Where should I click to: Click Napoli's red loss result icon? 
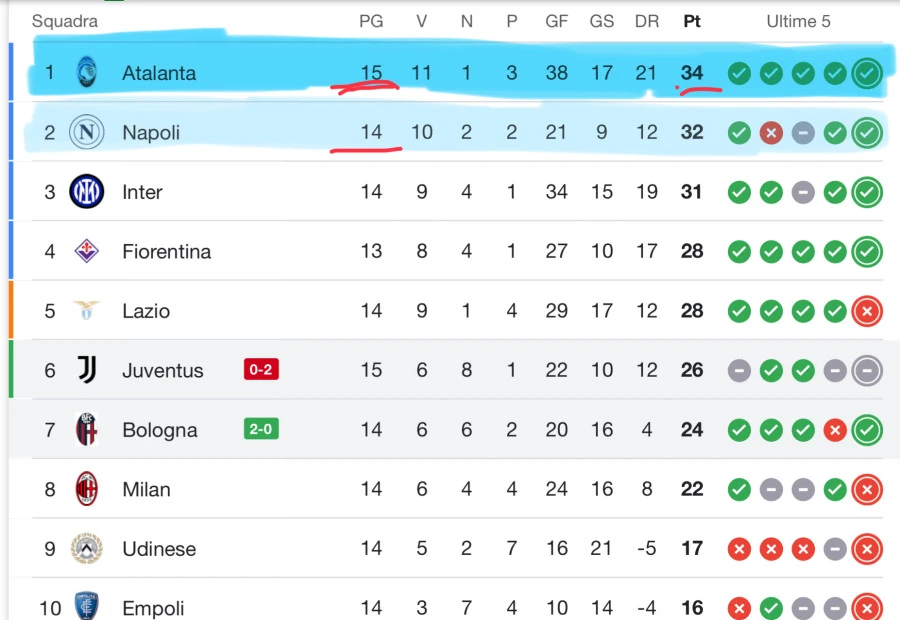click(x=771, y=133)
